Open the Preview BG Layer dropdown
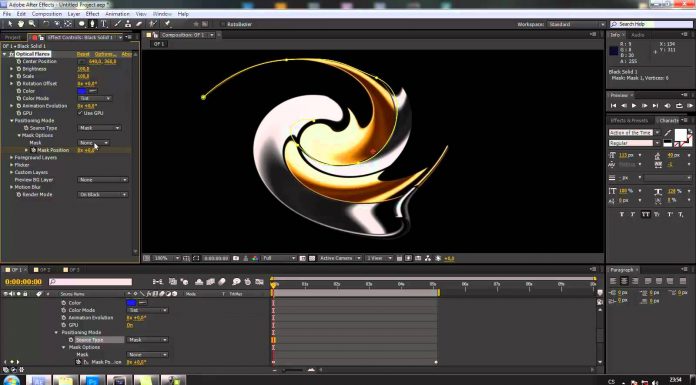 pos(103,179)
